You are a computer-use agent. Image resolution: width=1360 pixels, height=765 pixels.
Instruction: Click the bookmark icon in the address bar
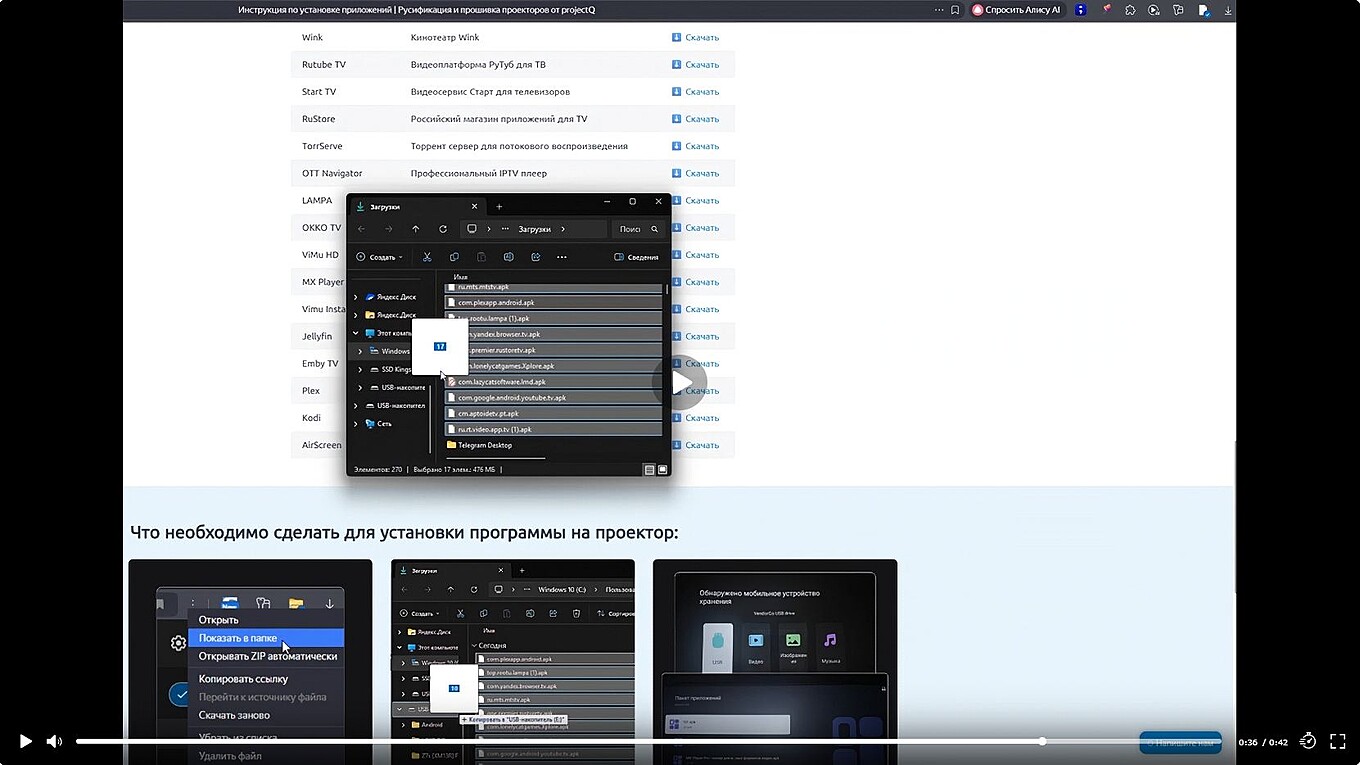coord(955,10)
